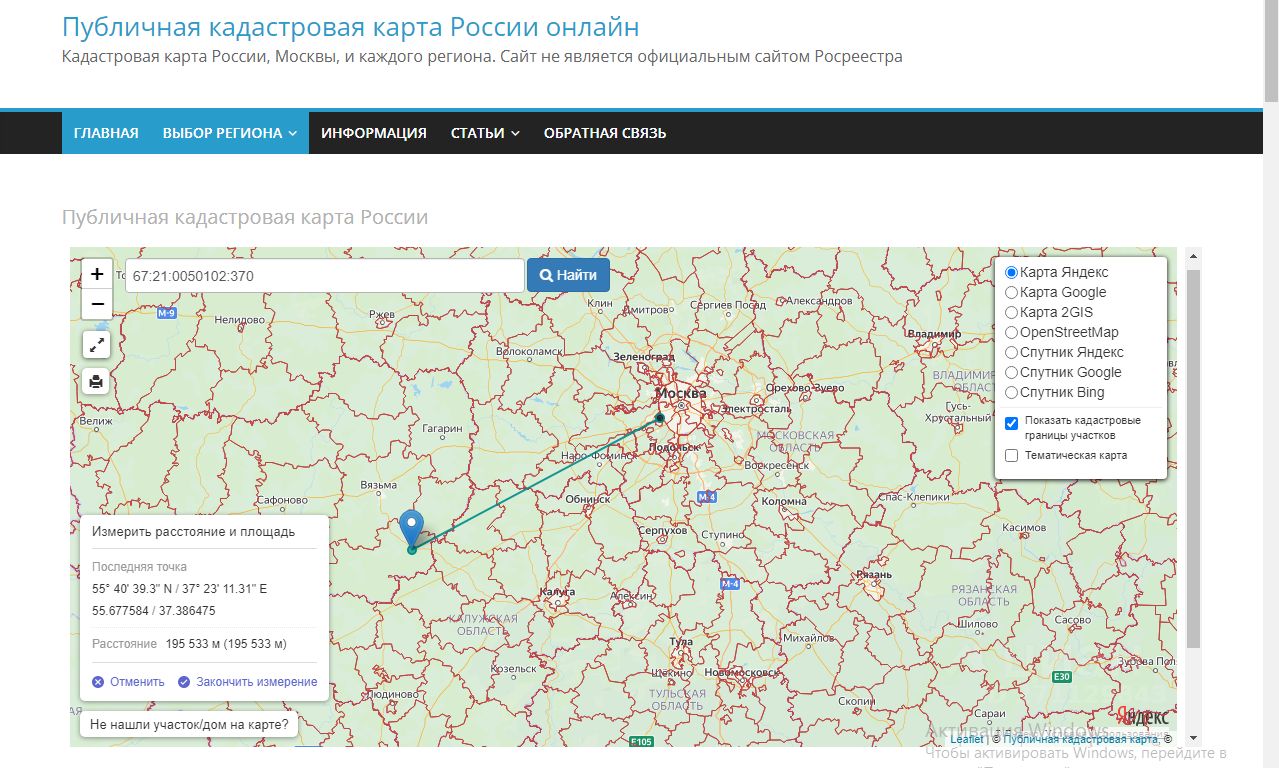Click Серпухов town label on map
The image size is (1279, 768).
[664, 530]
